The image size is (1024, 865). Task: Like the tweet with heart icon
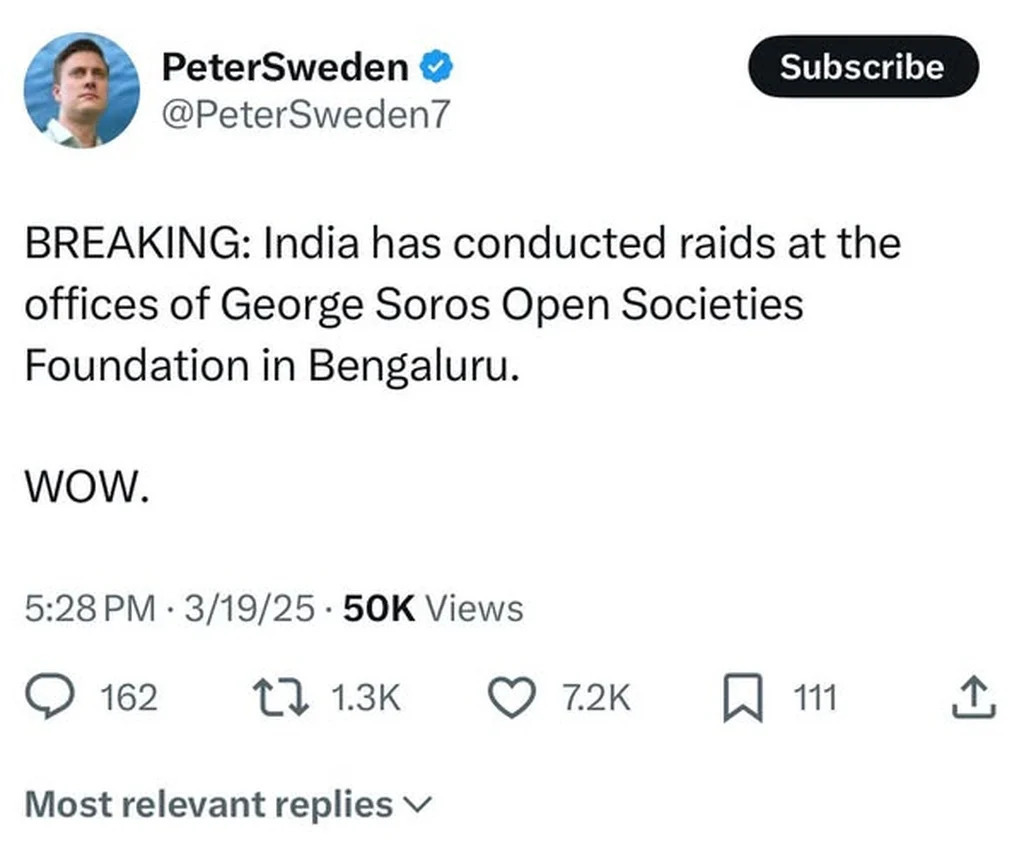[x=516, y=697]
